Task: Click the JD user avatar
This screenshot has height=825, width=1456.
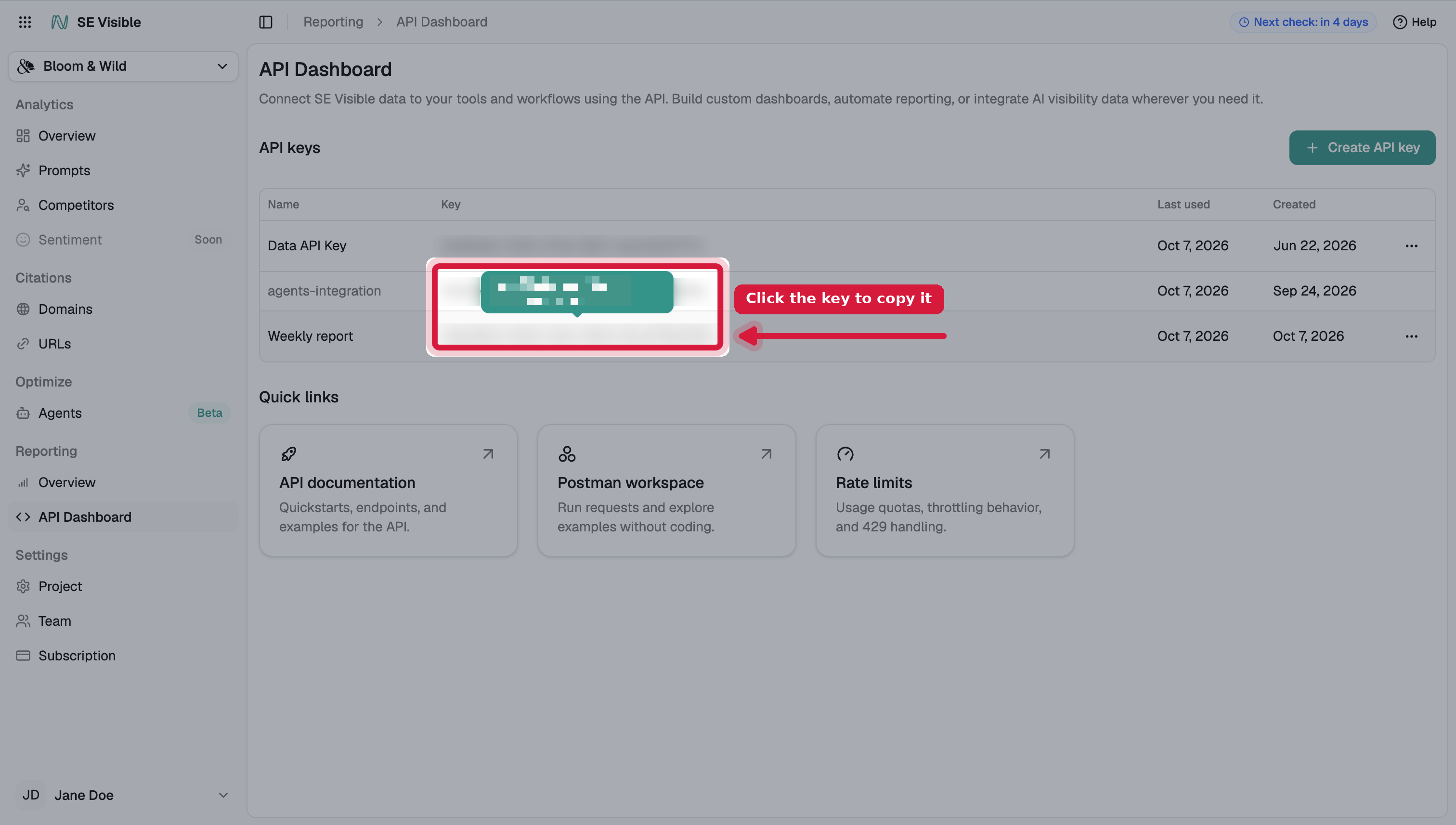Action: [x=31, y=795]
